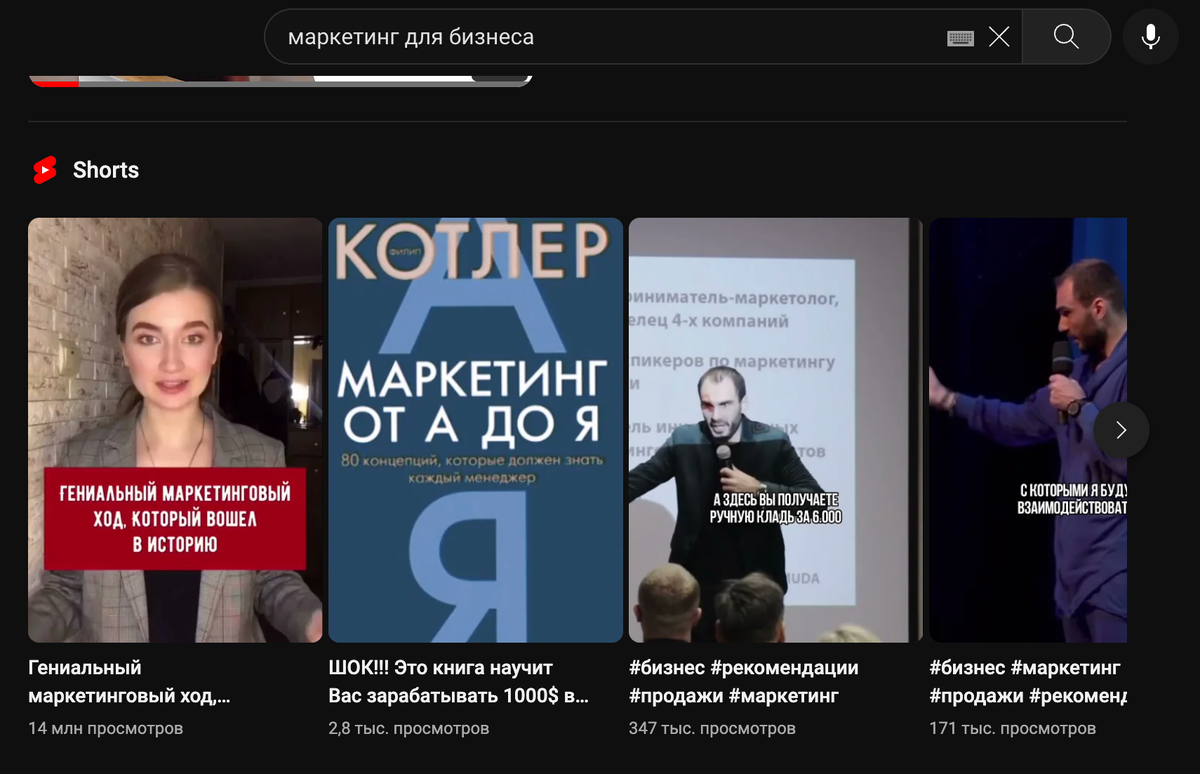Click '14 млн просмотров' text
Image resolution: width=1200 pixels, height=774 pixels.
(x=106, y=728)
